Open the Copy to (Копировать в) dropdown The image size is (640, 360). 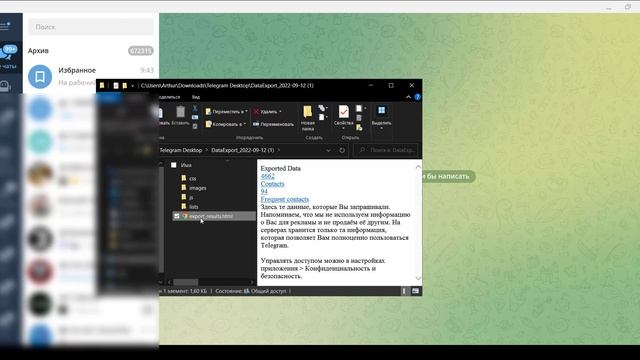click(226, 124)
